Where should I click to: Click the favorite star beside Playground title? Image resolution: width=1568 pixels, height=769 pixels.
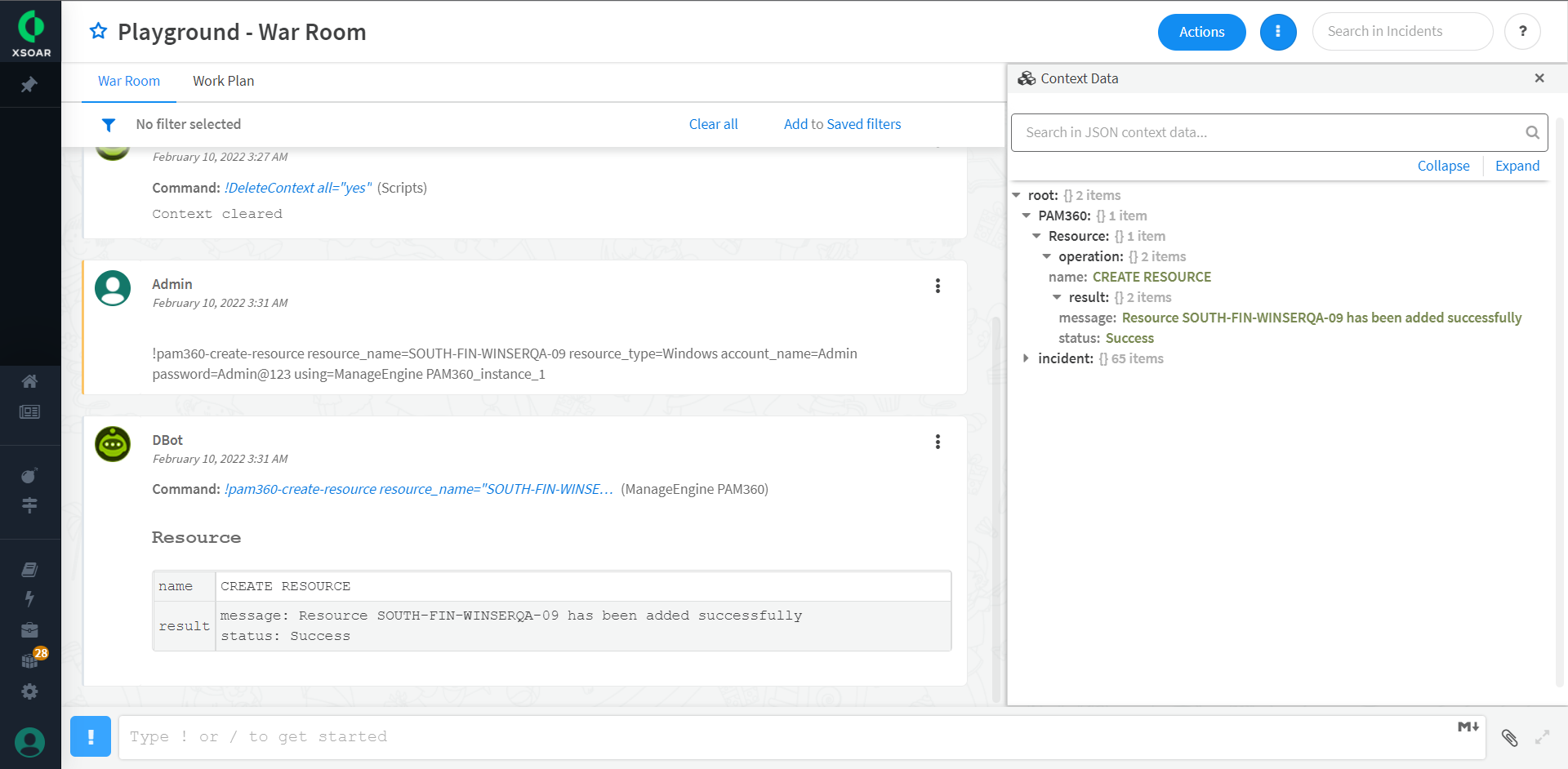(98, 31)
